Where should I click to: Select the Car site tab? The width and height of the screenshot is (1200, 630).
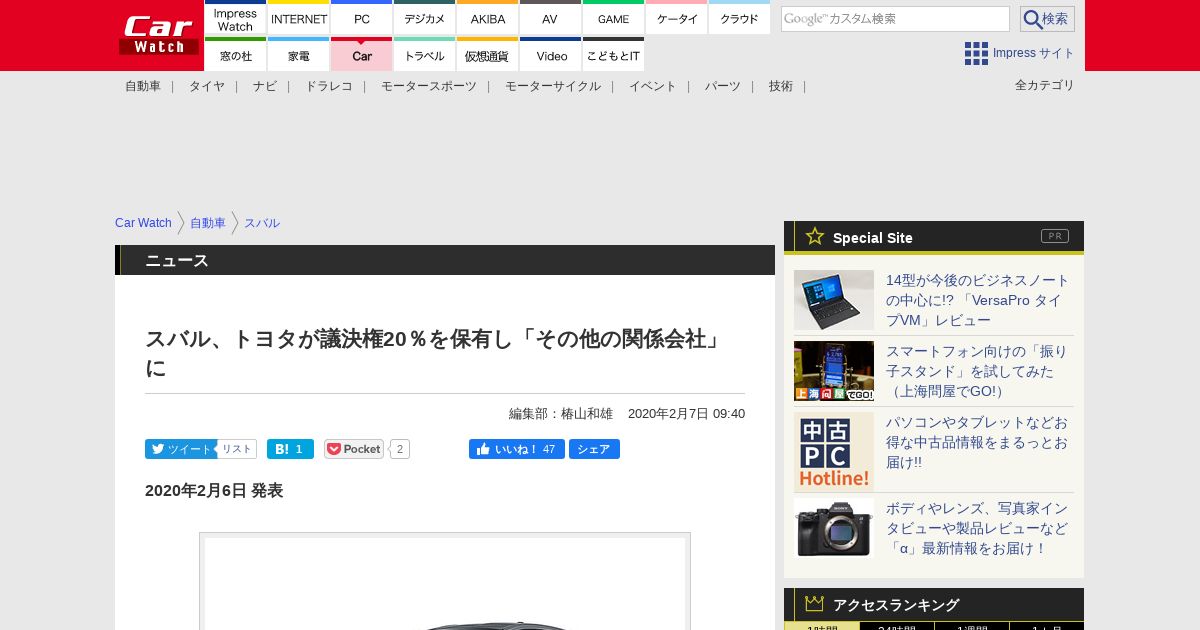362,55
